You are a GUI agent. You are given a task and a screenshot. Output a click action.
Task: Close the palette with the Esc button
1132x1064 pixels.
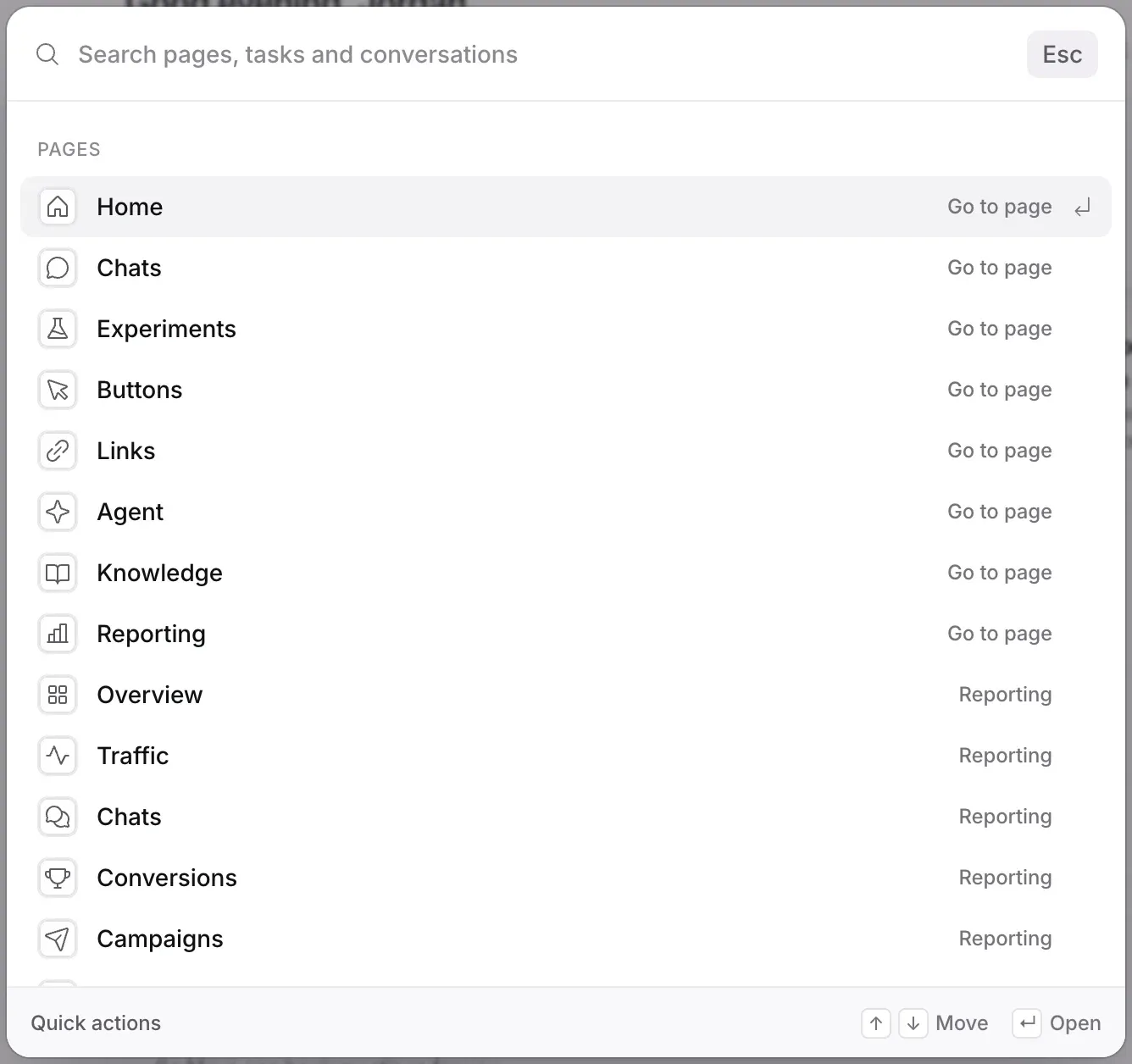point(1063,54)
